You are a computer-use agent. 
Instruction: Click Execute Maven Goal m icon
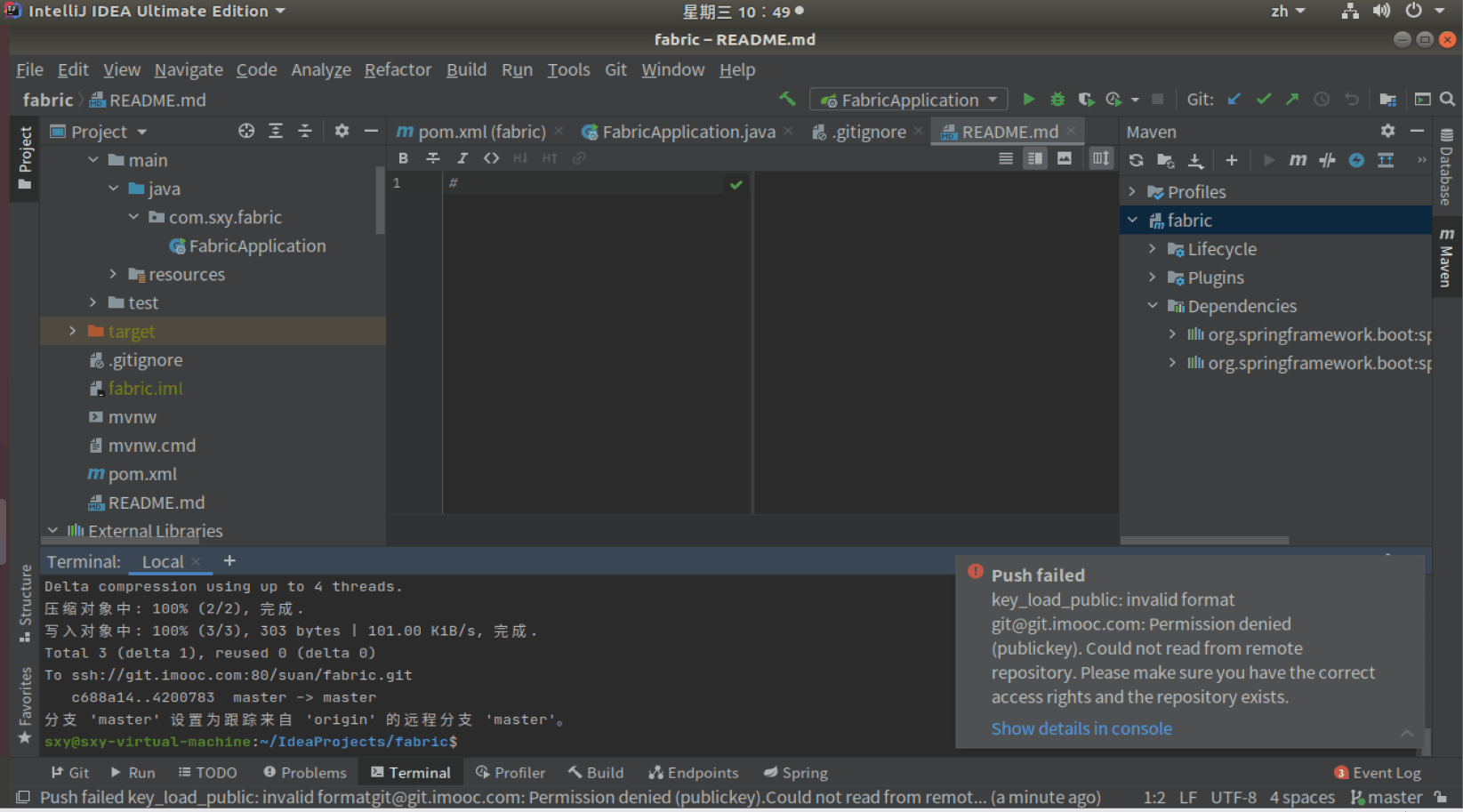[x=1298, y=160]
